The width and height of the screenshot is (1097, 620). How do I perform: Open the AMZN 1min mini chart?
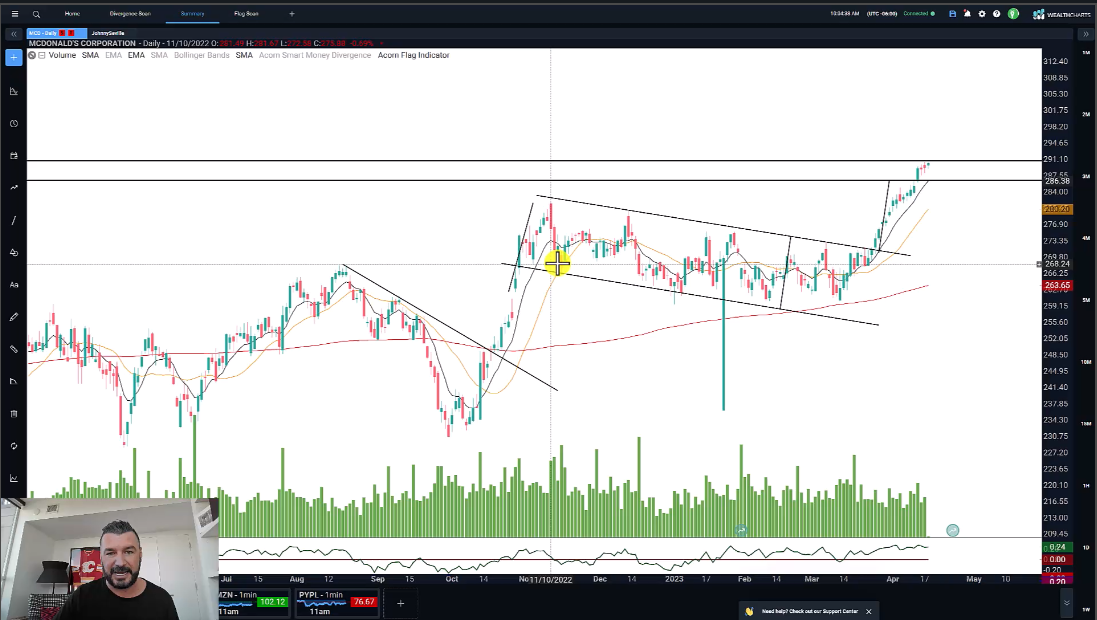253,603
